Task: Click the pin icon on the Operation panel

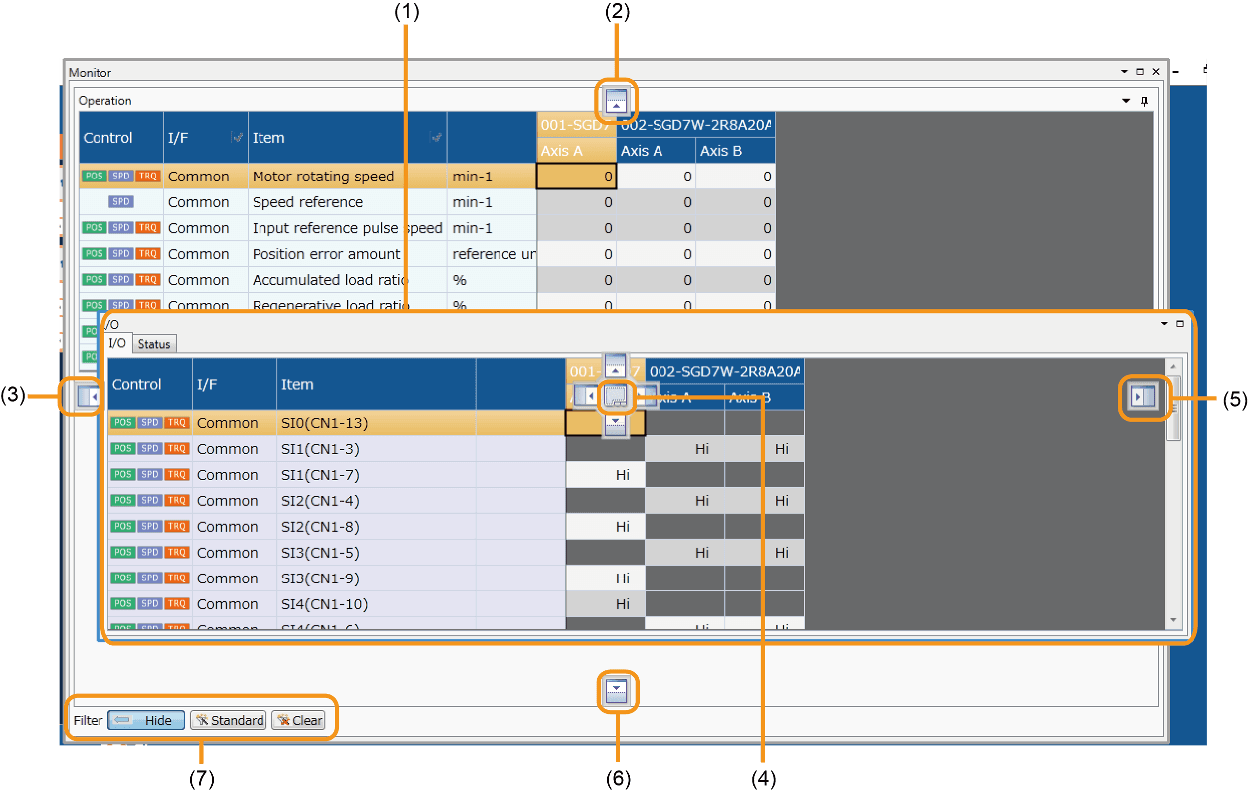Action: click(x=1145, y=101)
